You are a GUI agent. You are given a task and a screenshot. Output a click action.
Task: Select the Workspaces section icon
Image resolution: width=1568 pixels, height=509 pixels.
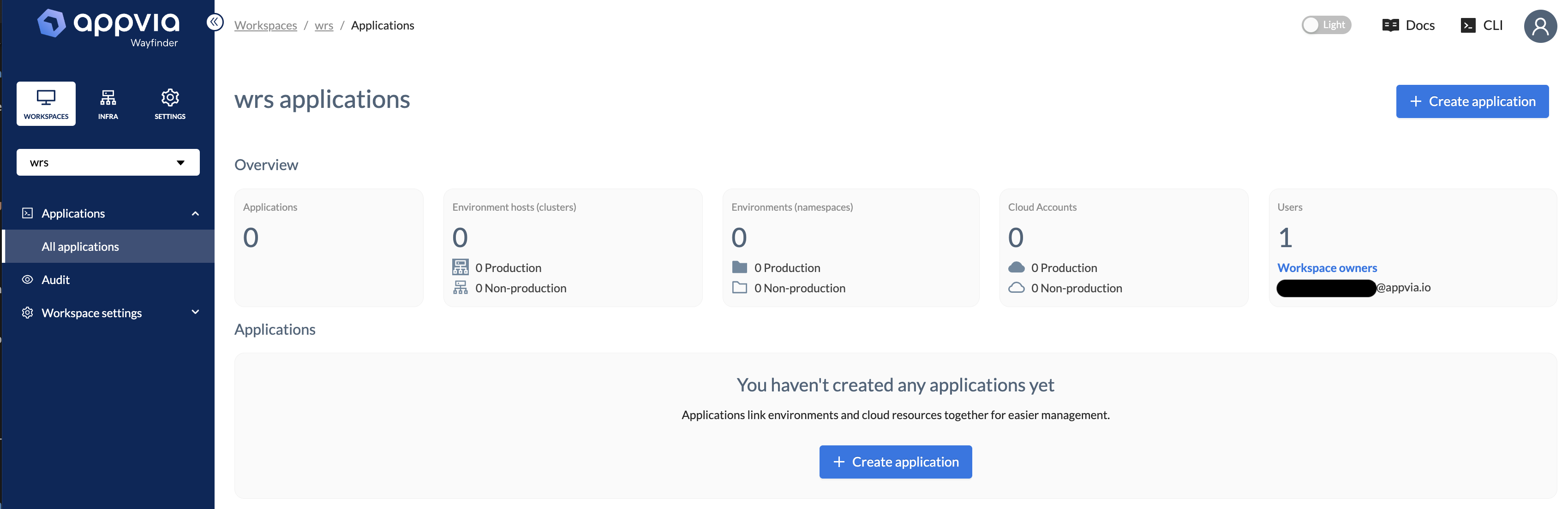click(x=46, y=102)
